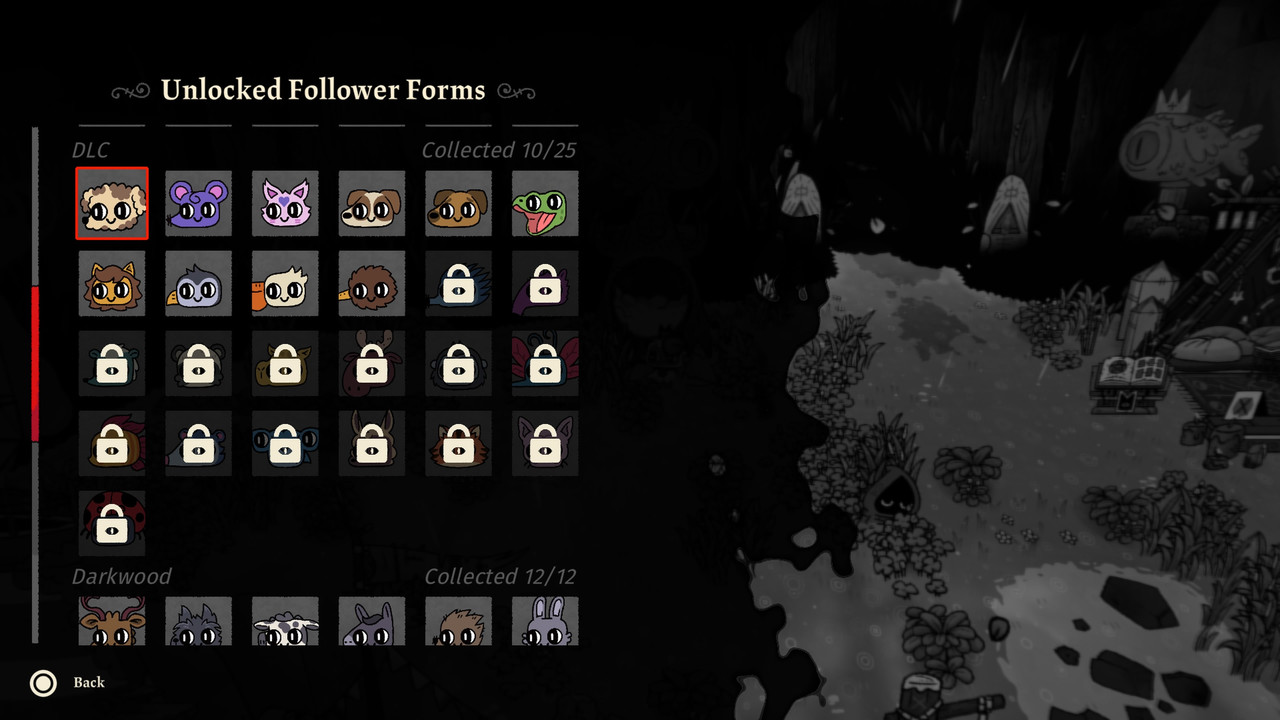
Task: Click the locked moose follower form
Action: pyautogui.click(x=372, y=363)
